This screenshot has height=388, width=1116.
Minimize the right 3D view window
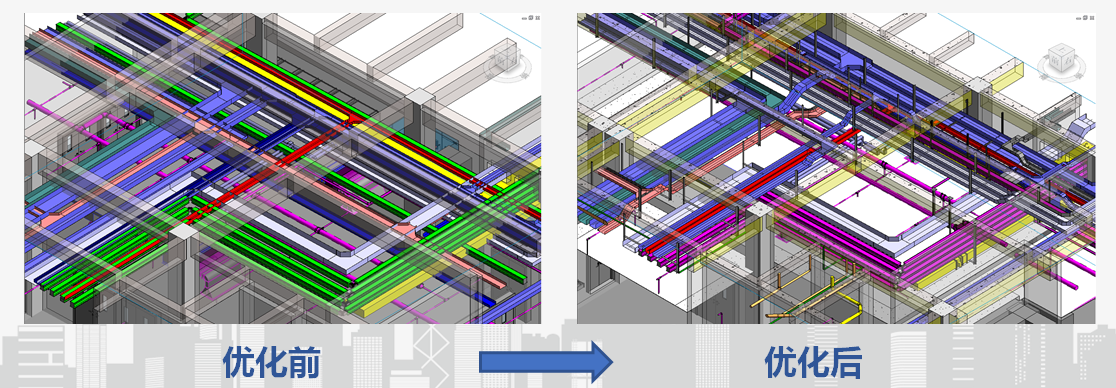pyautogui.click(x=1078, y=19)
